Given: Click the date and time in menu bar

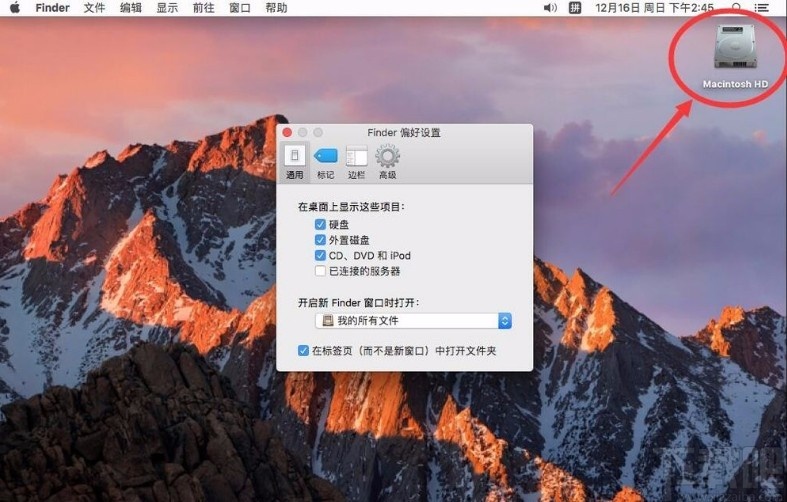Looking at the screenshot, I should pyautogui.click(x=654, y=8).
